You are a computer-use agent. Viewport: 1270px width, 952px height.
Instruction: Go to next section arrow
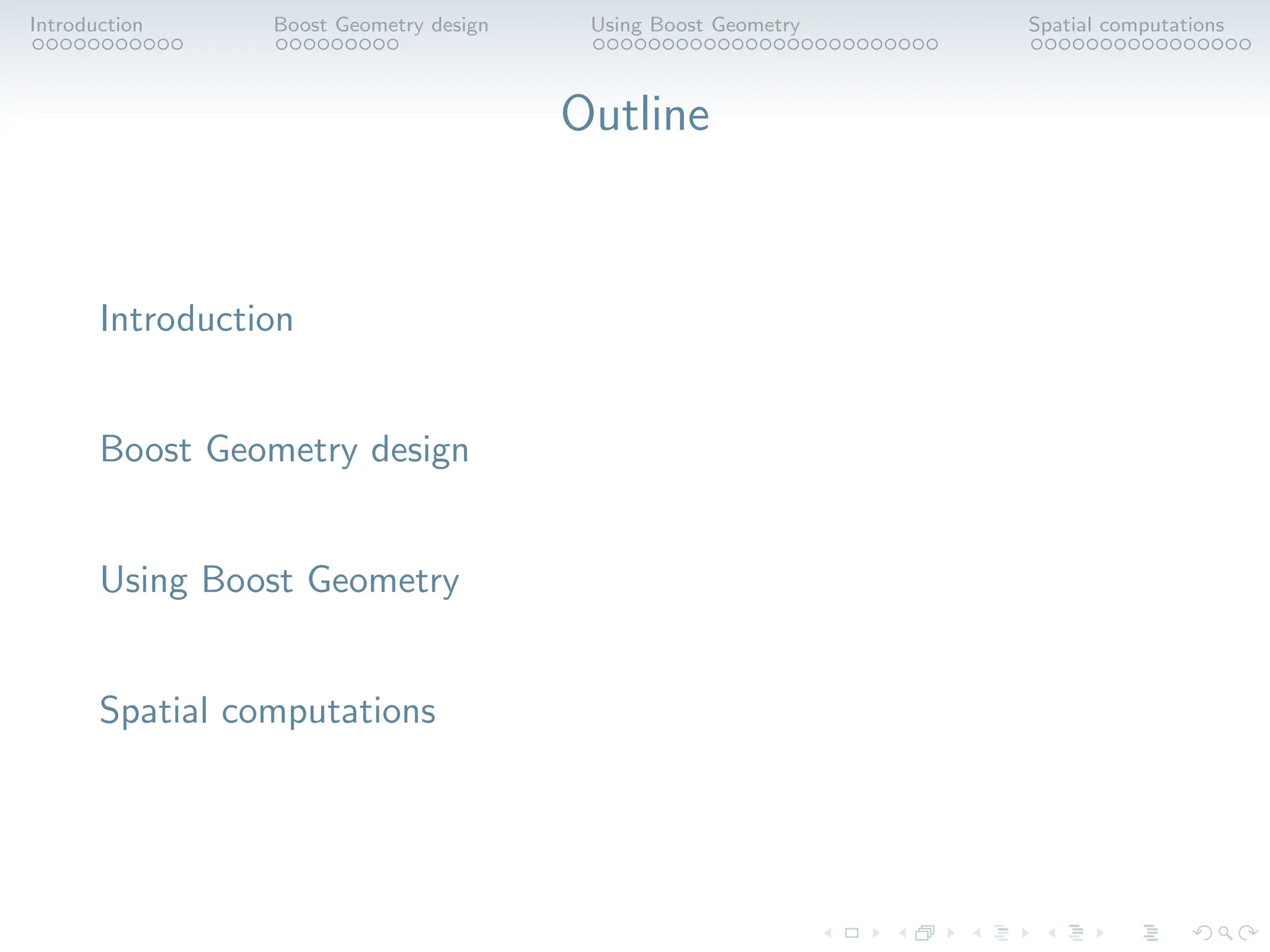(1100, 933)
